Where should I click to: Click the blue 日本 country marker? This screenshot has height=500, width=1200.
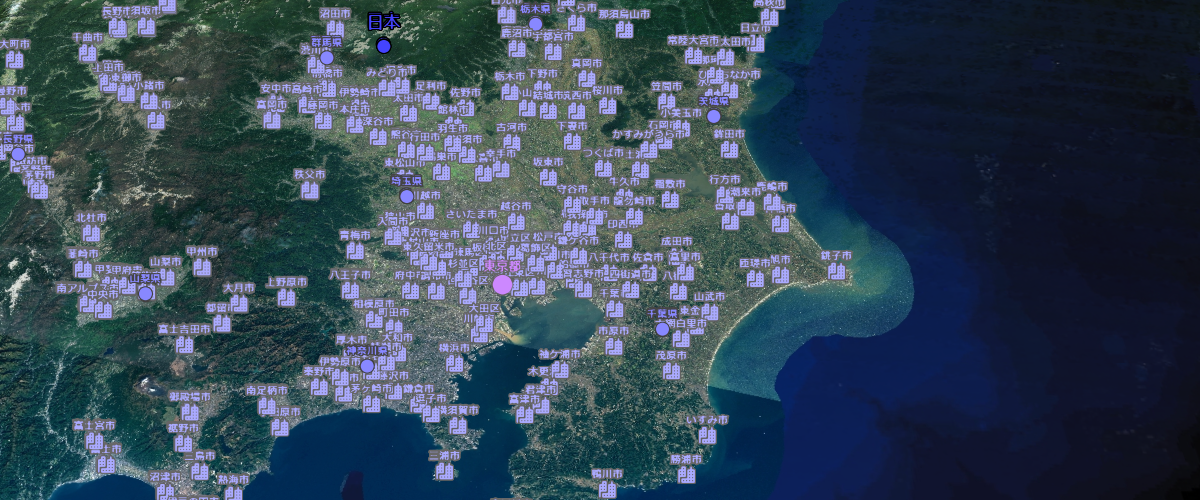click(384, 46)
